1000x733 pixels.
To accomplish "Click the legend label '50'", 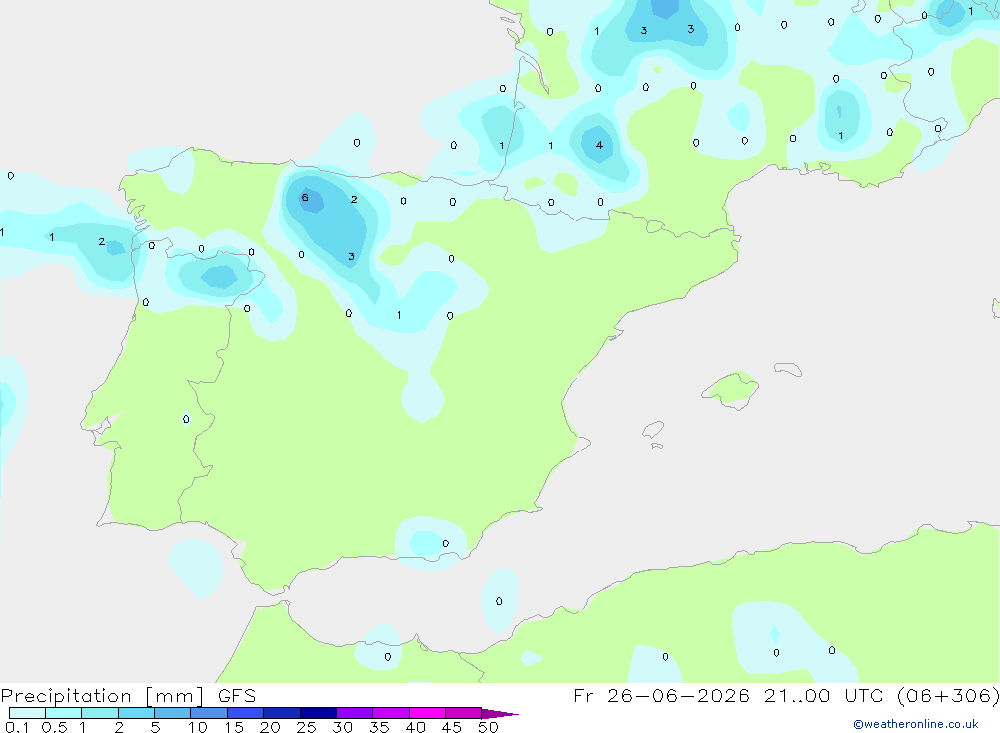I will point(488,727).
